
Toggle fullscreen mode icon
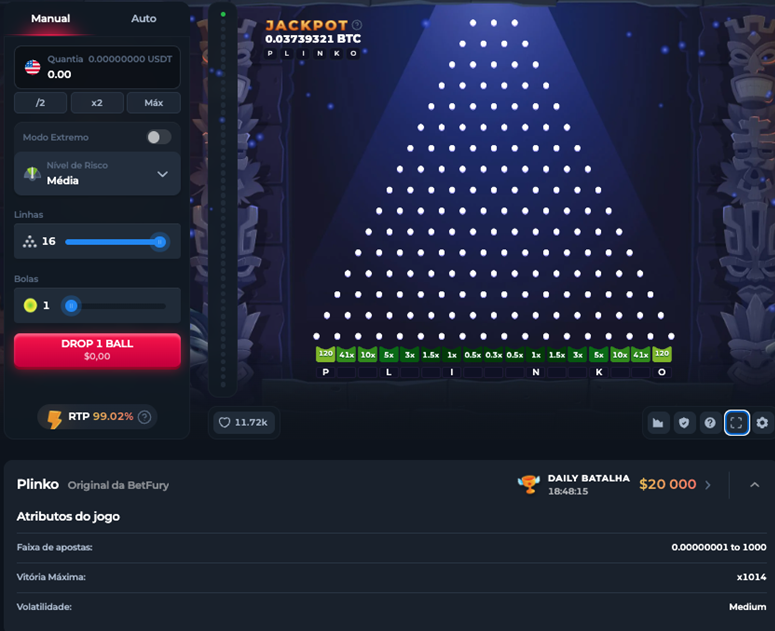coord(736,422)
